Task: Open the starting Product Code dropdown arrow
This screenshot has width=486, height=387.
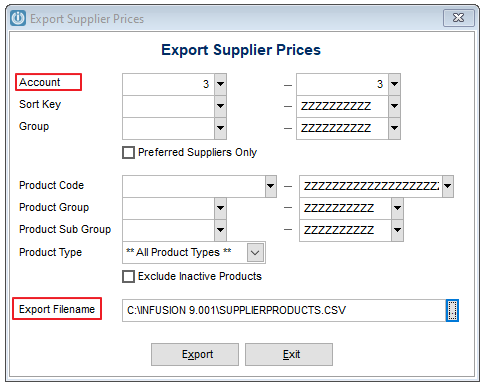Action: pos(271,186)
